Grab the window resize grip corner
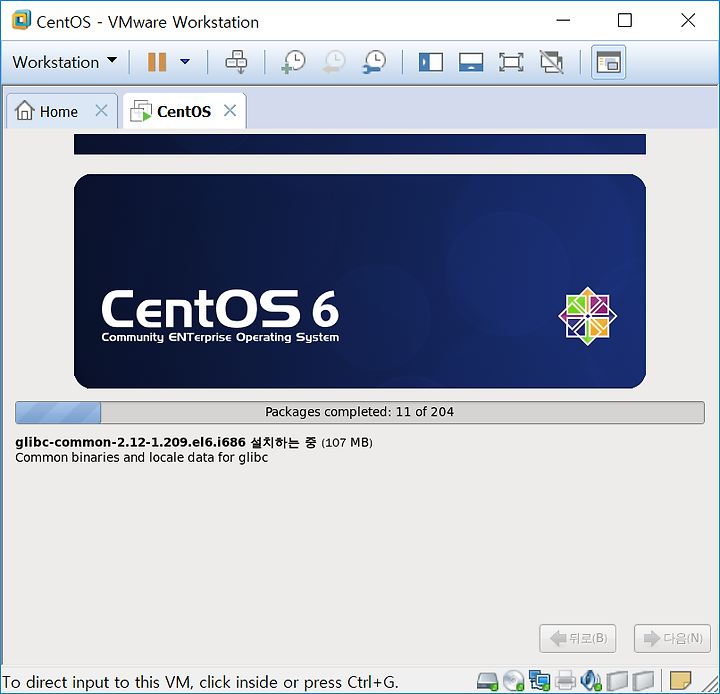The height and width of the screenshot is (694, 720). (709, 684)
